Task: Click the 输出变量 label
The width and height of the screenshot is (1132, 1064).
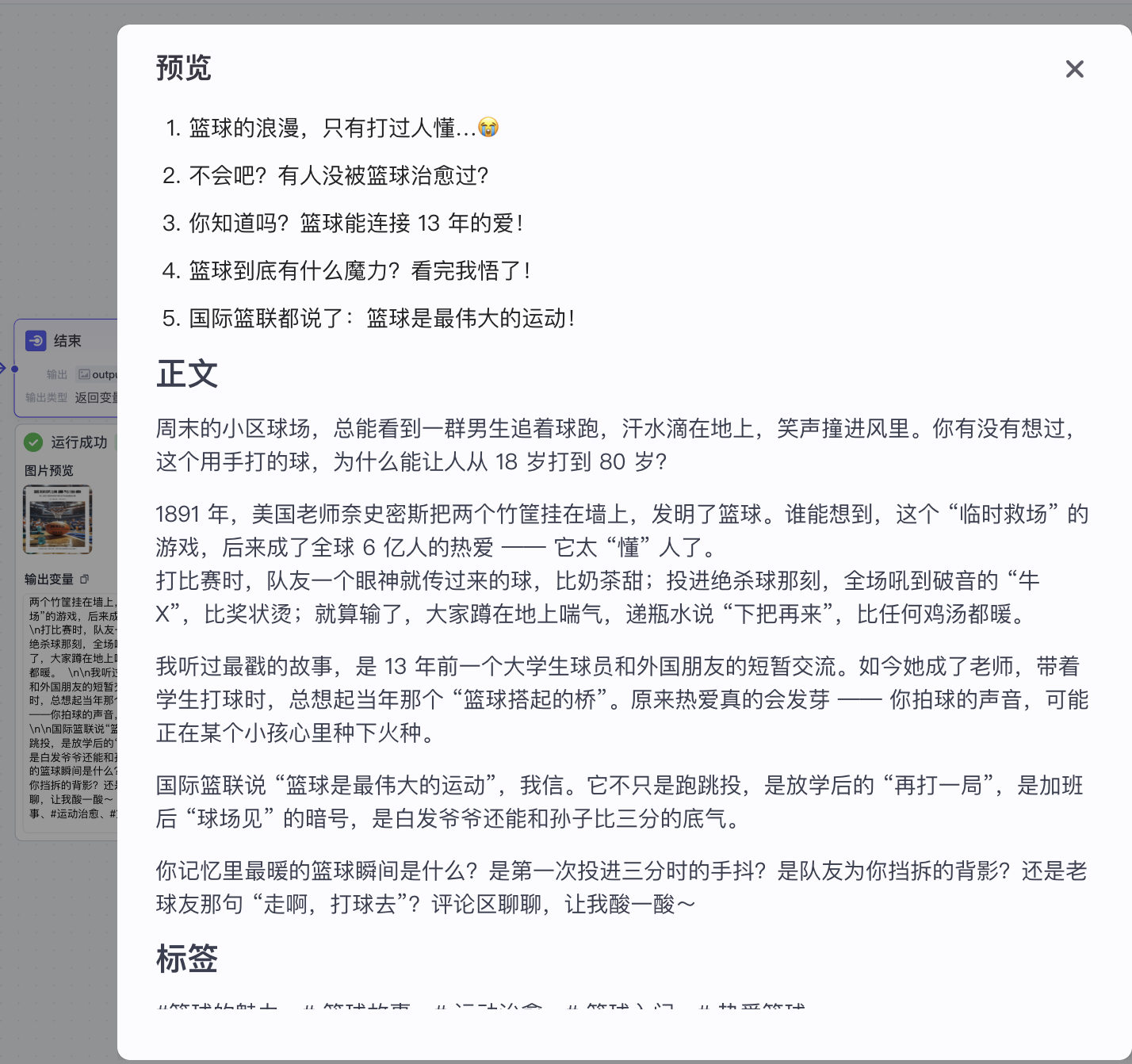Action: (x=49, y=579)
